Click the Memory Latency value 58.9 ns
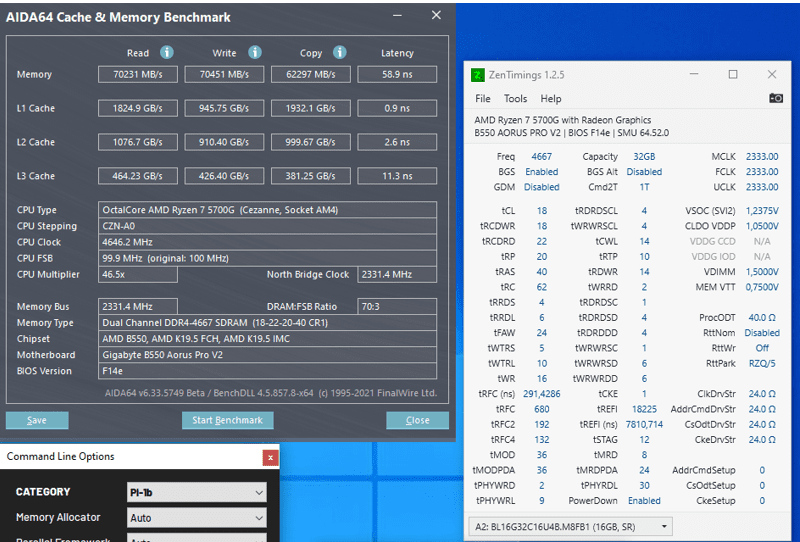 (x=397, y=74)
